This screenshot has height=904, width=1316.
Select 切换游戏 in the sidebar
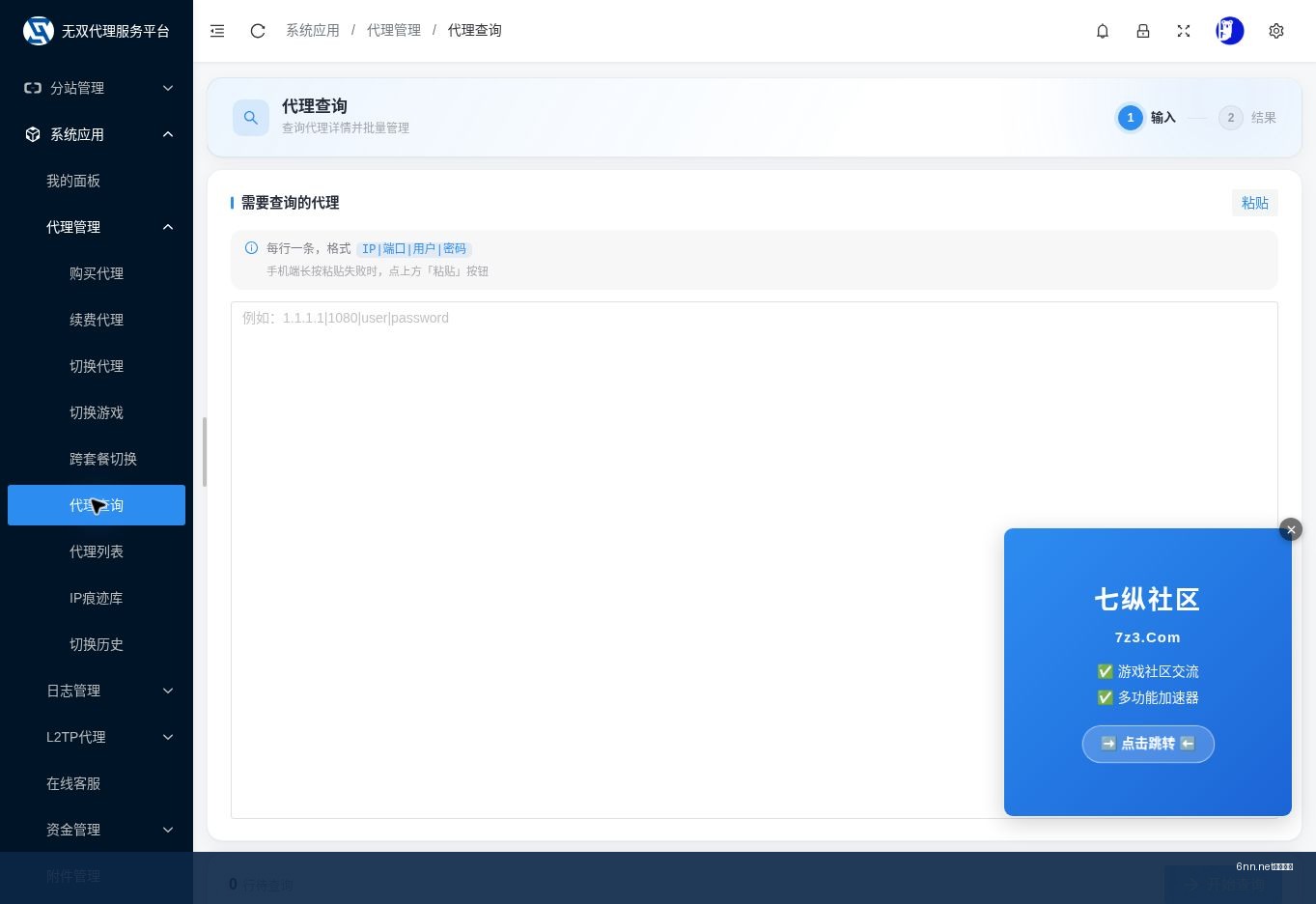(x=97, y=412)
